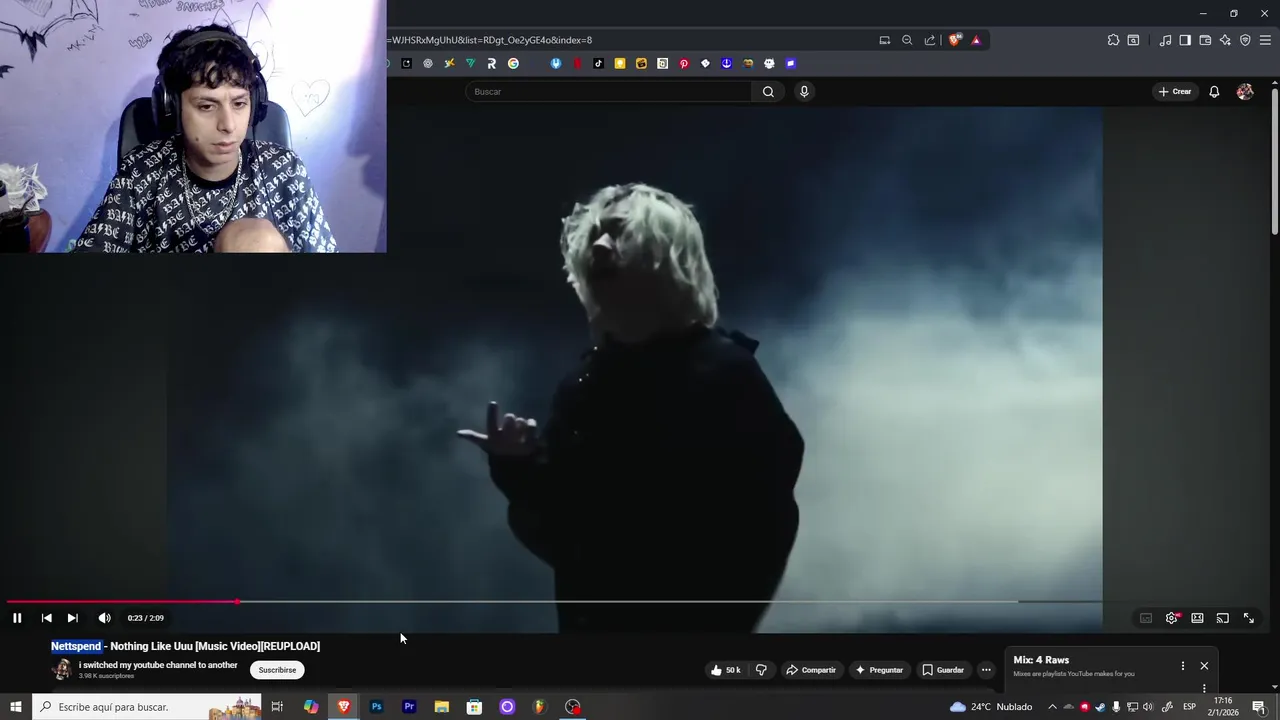
Task: Click the video title Nothing Like Uuu
Action: pos(186,646)
